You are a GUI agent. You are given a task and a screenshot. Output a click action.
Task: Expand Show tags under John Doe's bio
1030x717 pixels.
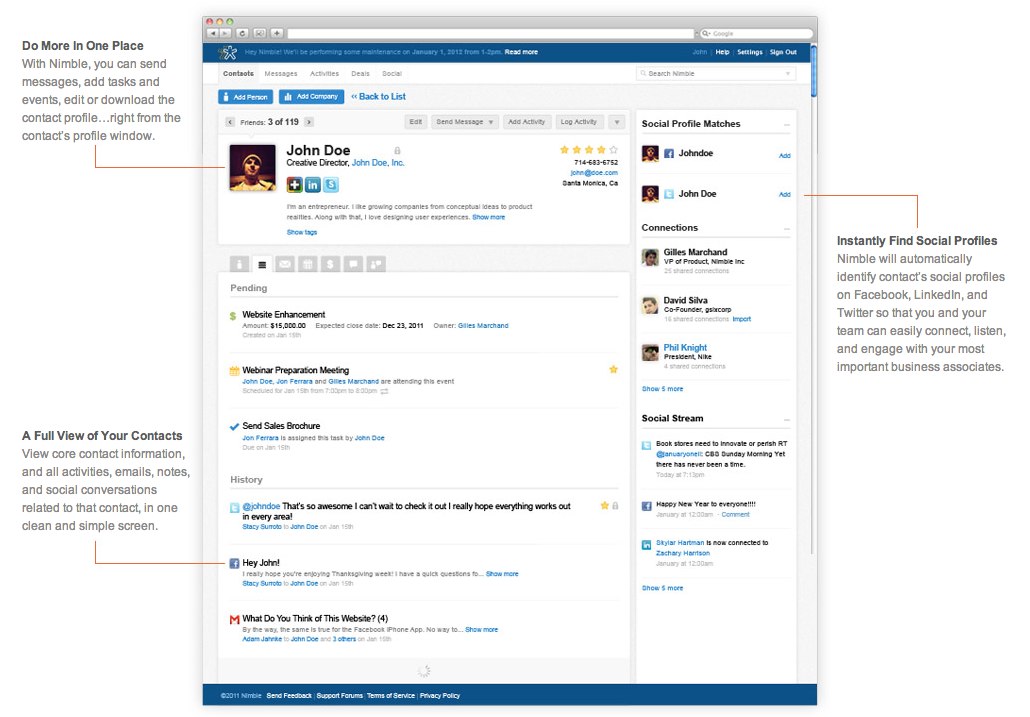[x=302, y=232]
